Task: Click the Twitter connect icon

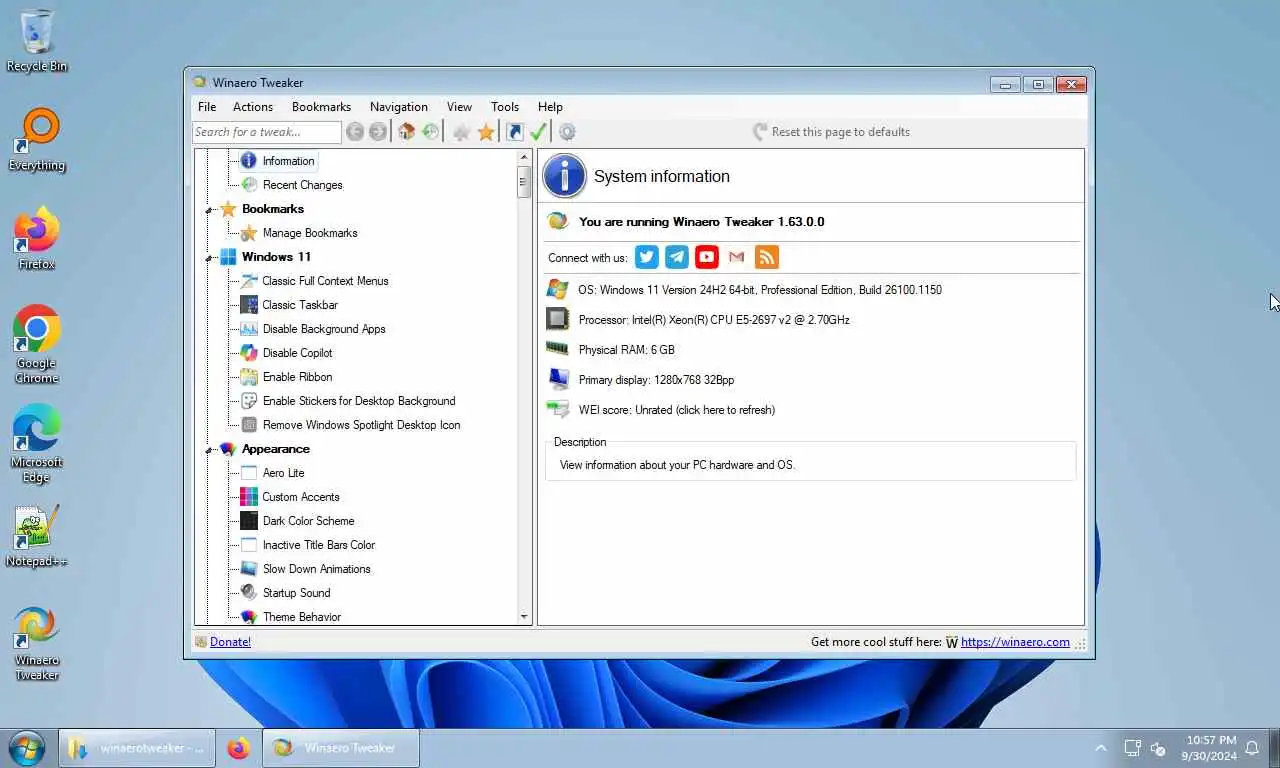Action: pos(647,257)
